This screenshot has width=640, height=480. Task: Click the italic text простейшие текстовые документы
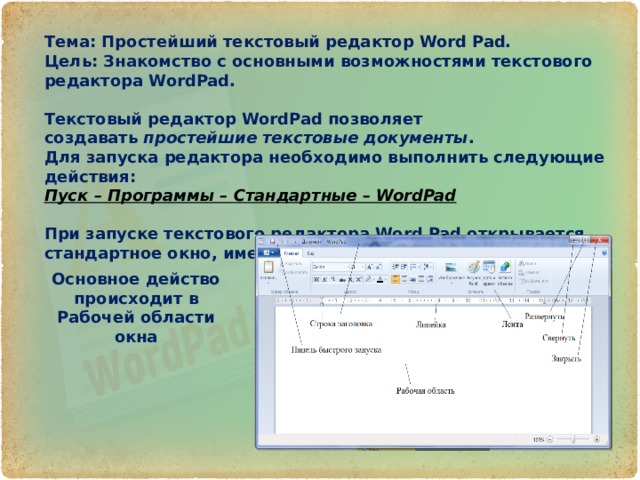point(305,138)
